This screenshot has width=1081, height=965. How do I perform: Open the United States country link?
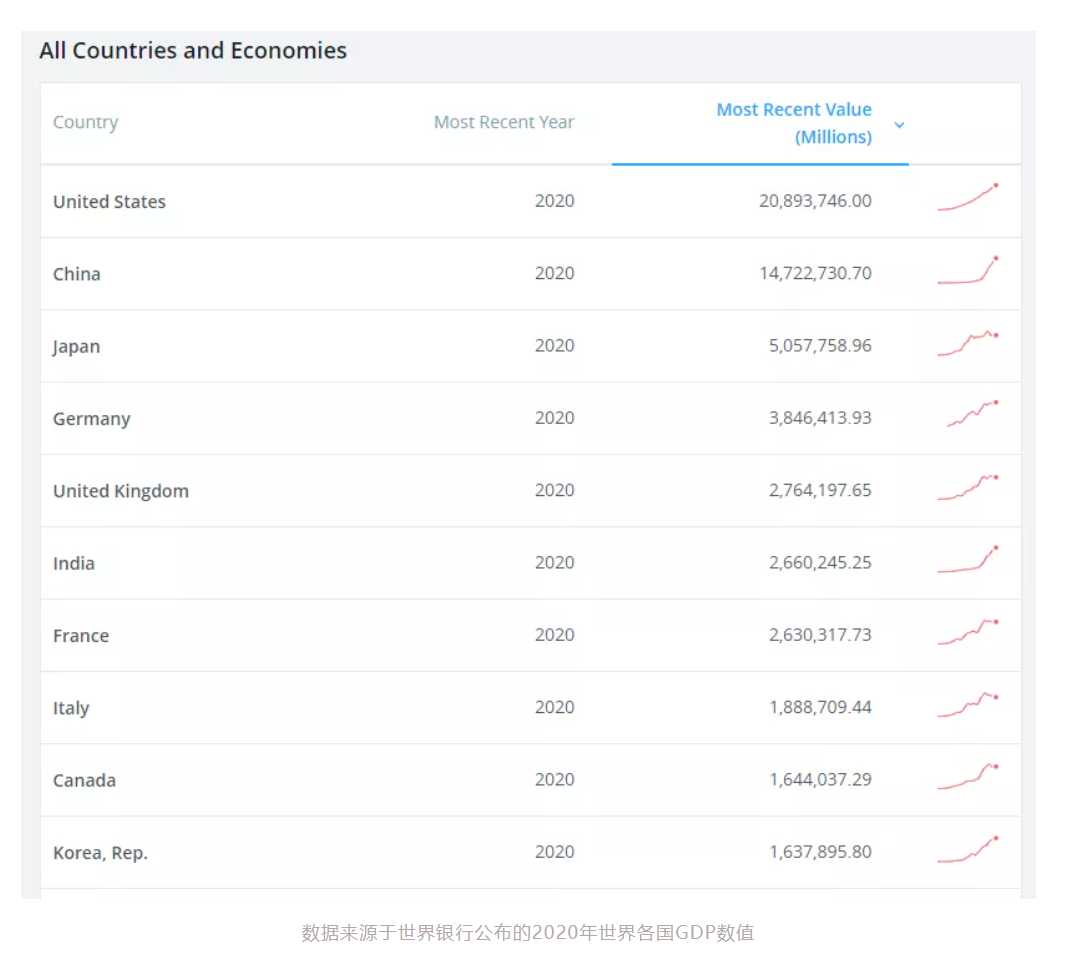[109, 202]
